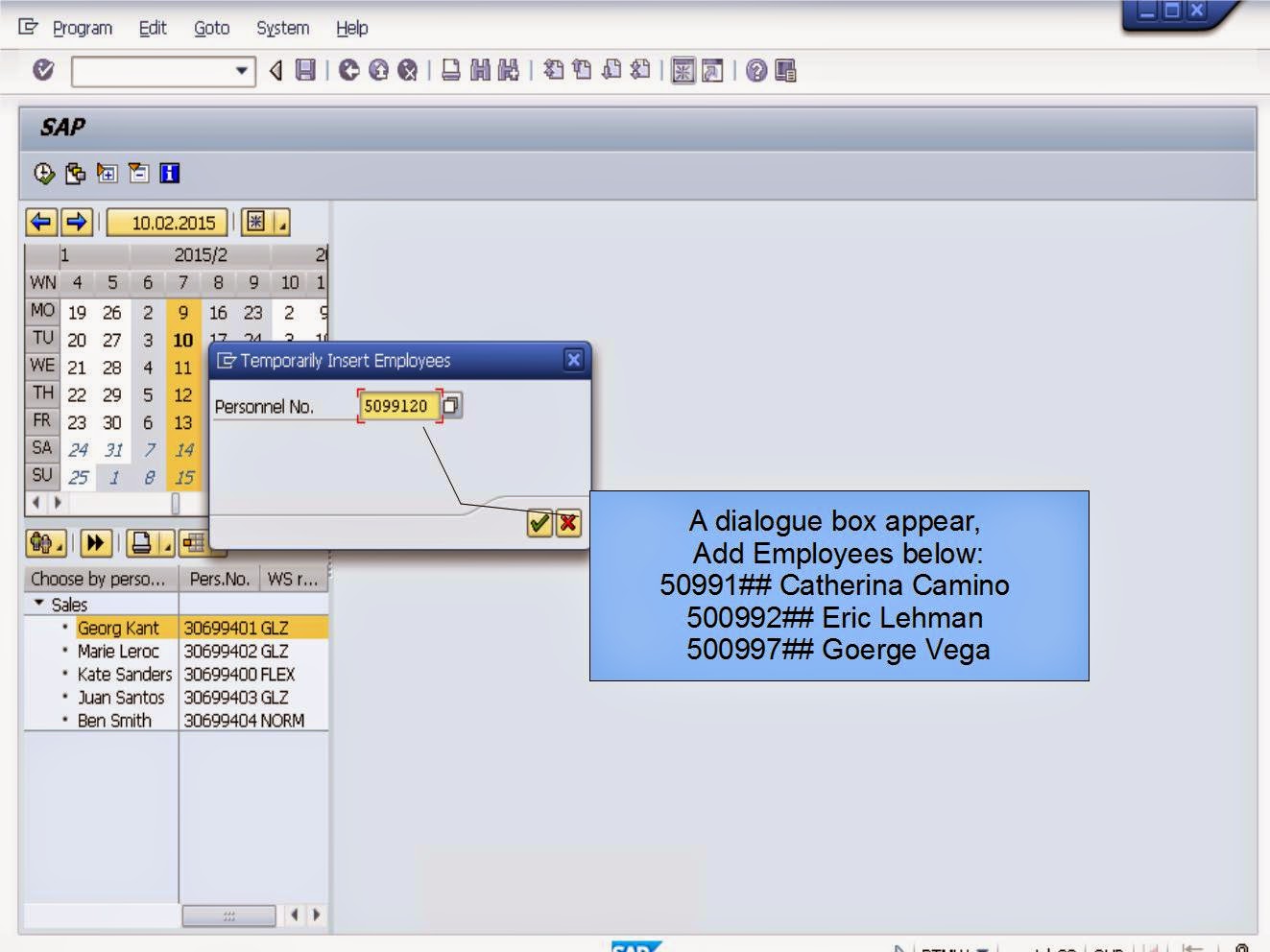Open the Program menu
Screen dimensions: 1270x952
click(84, 28)
